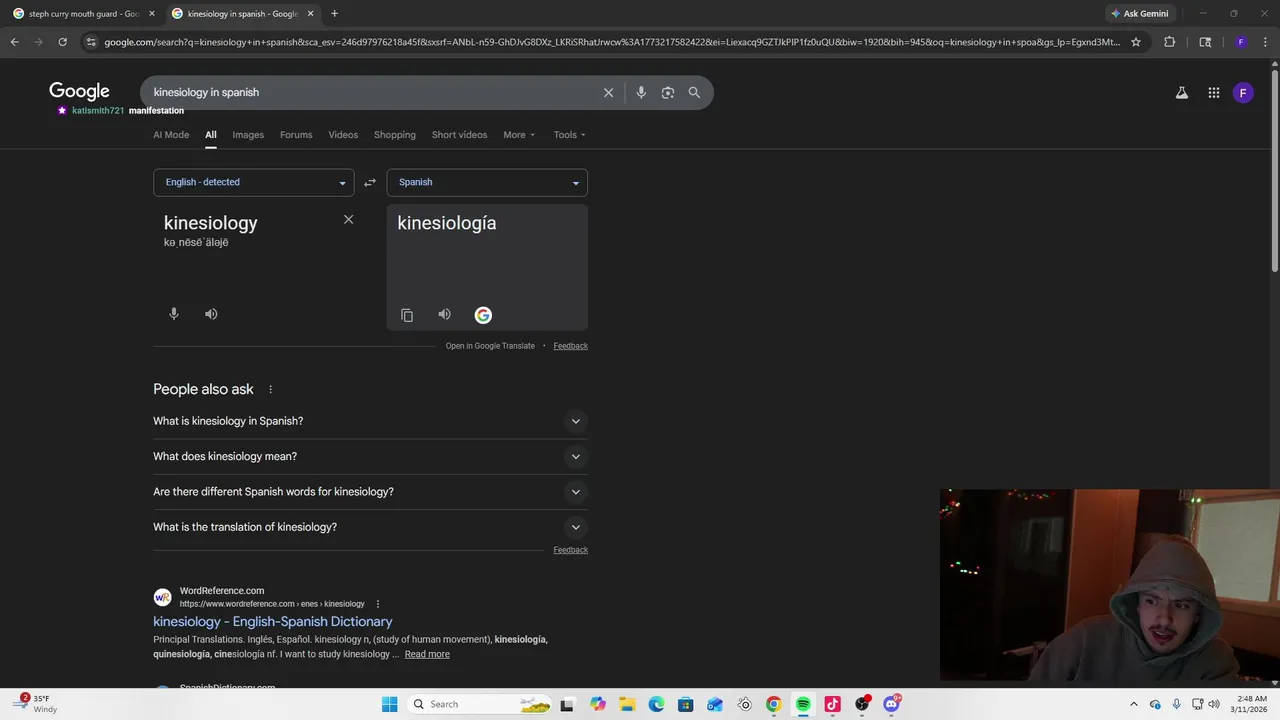Image resolution: width=1280 pixels, height=720 pixels.
Task: Swap the translation languages
Action: 370,182
